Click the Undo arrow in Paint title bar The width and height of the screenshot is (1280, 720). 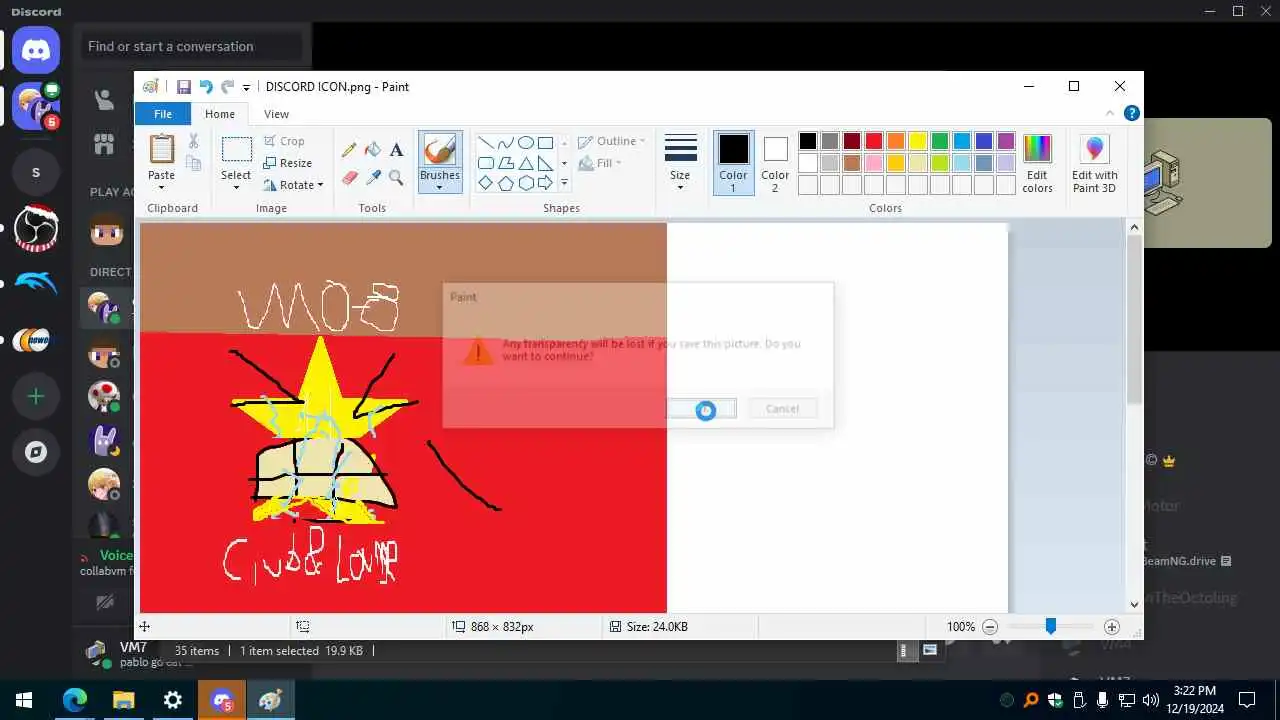point(206,87)
